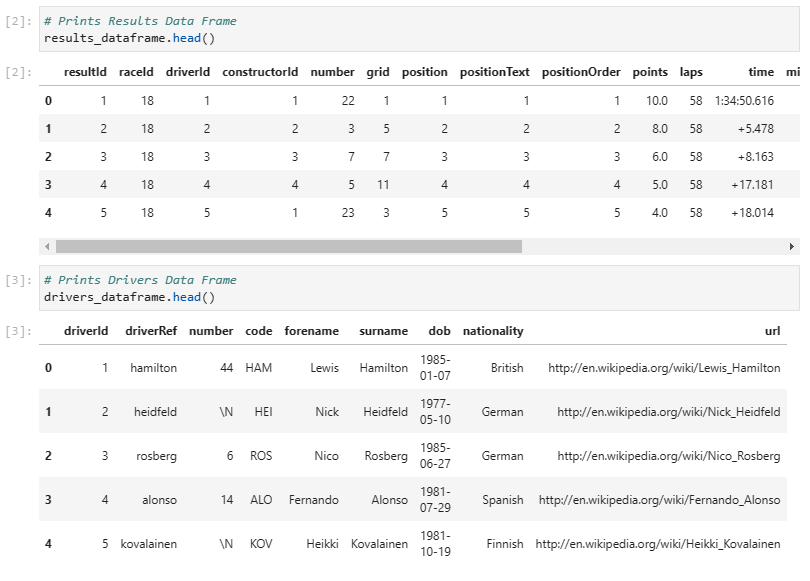
Task: Click the drivers number cell 44
Action: [x=227, y=368]
